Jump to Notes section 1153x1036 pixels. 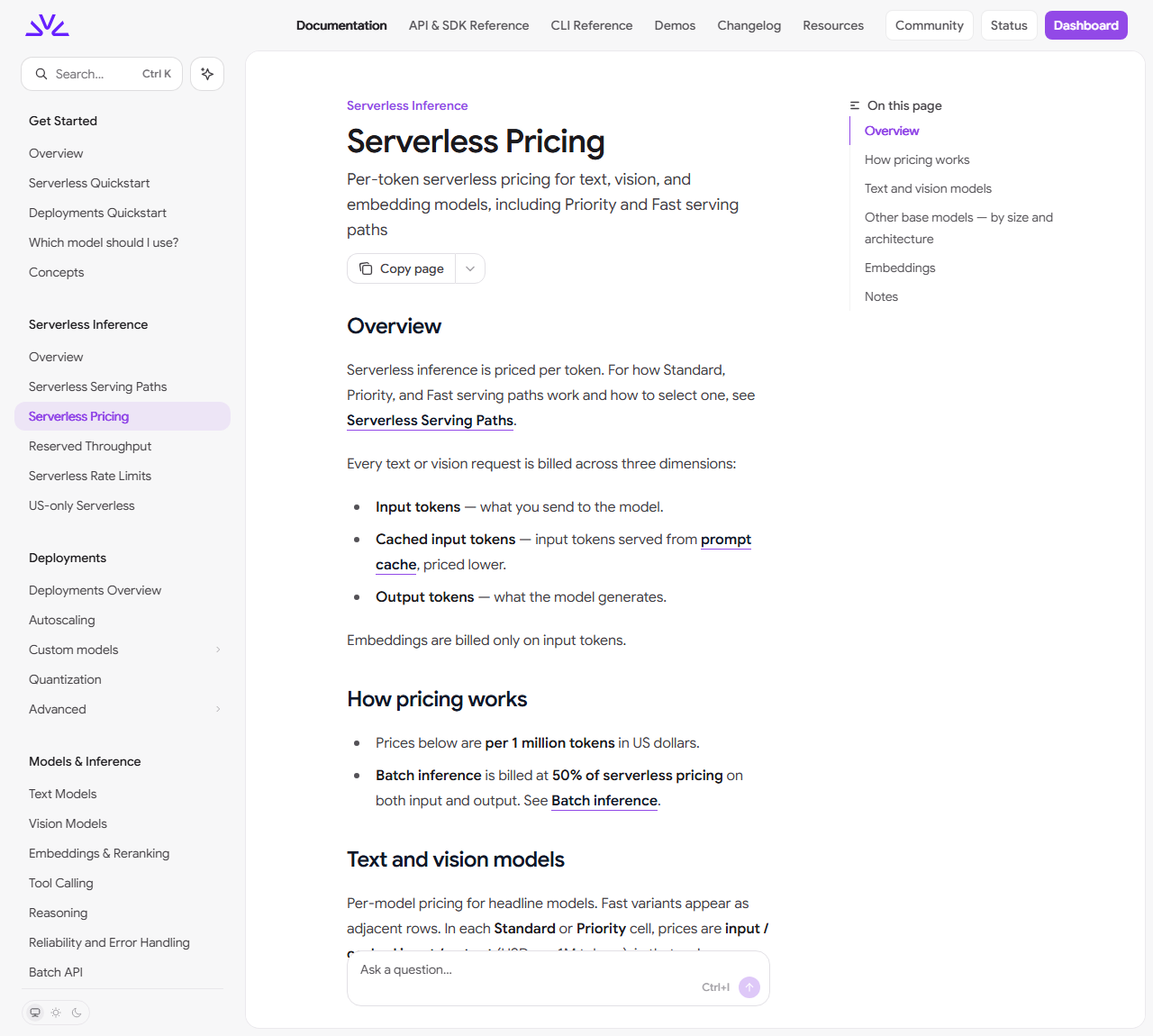[881, 296]
